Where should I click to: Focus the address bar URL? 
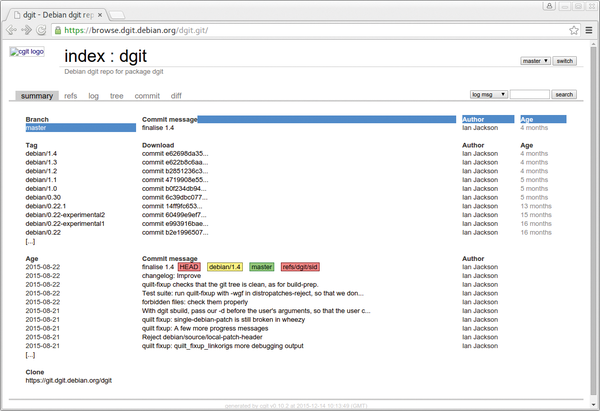pyautogui.click(x=310, y=30)
